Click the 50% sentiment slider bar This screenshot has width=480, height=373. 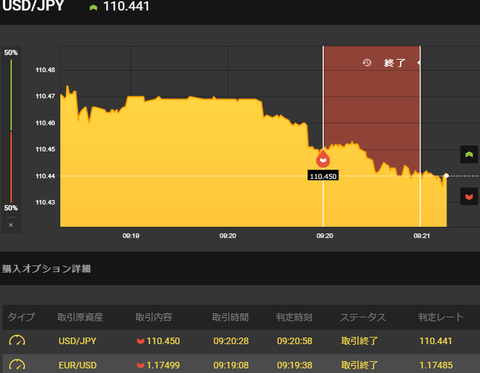point(11,131)
